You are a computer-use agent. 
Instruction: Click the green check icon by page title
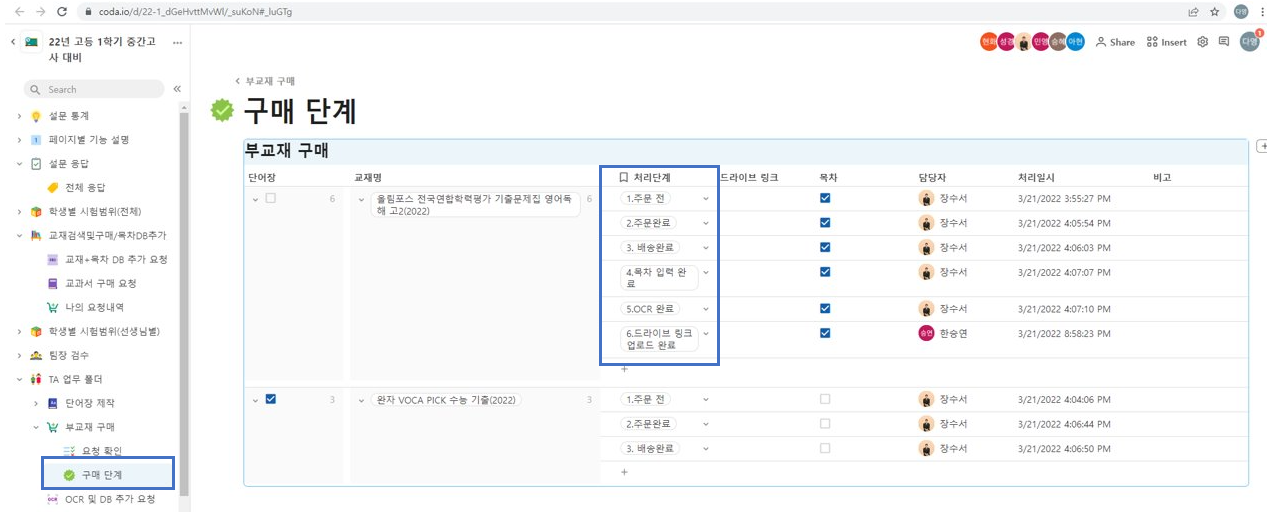222,110
